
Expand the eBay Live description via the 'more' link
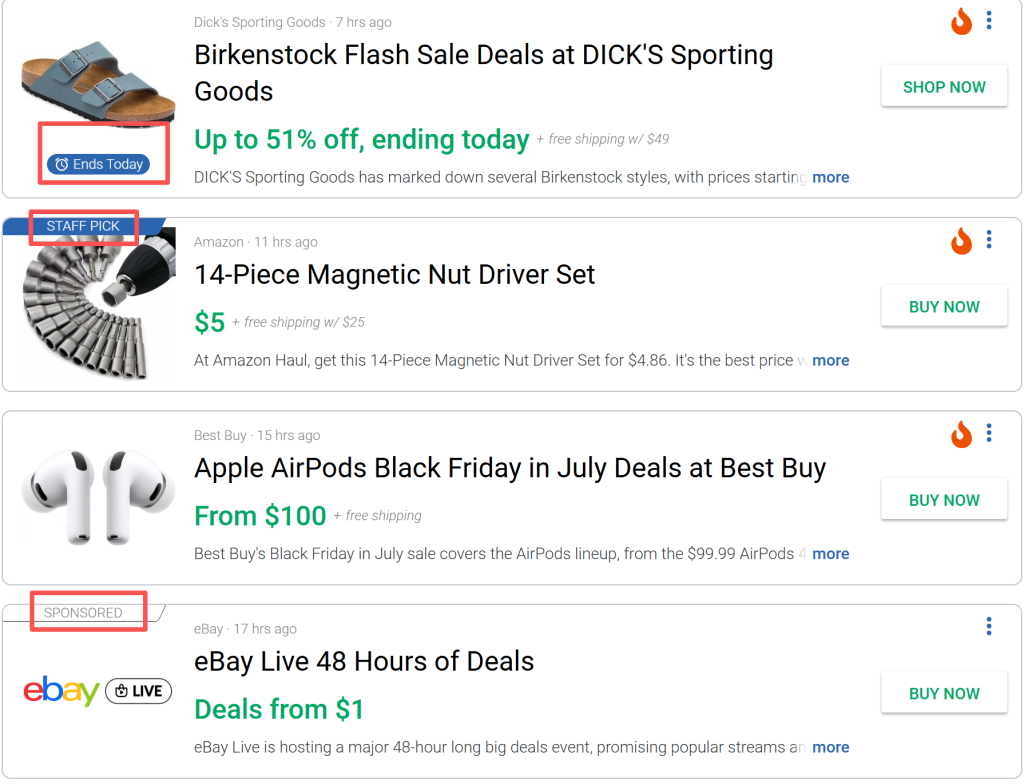tap(831, 747)
